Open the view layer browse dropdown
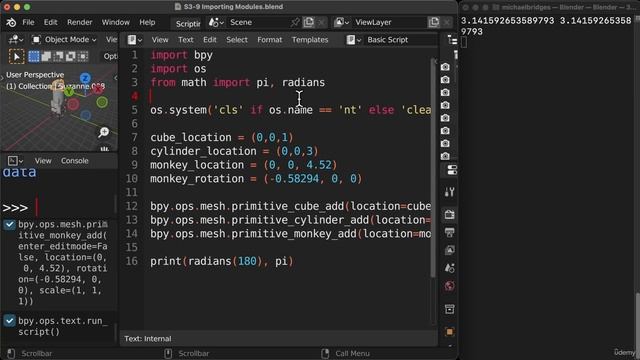Screen dimensions: 640x360 (x=342, y=22)
